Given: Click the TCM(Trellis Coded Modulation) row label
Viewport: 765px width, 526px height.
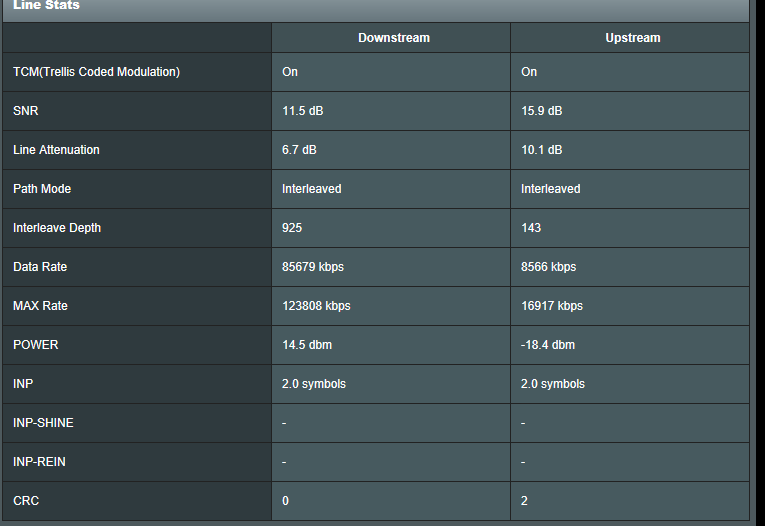Looking at the screenshot, I should point(96,72).
